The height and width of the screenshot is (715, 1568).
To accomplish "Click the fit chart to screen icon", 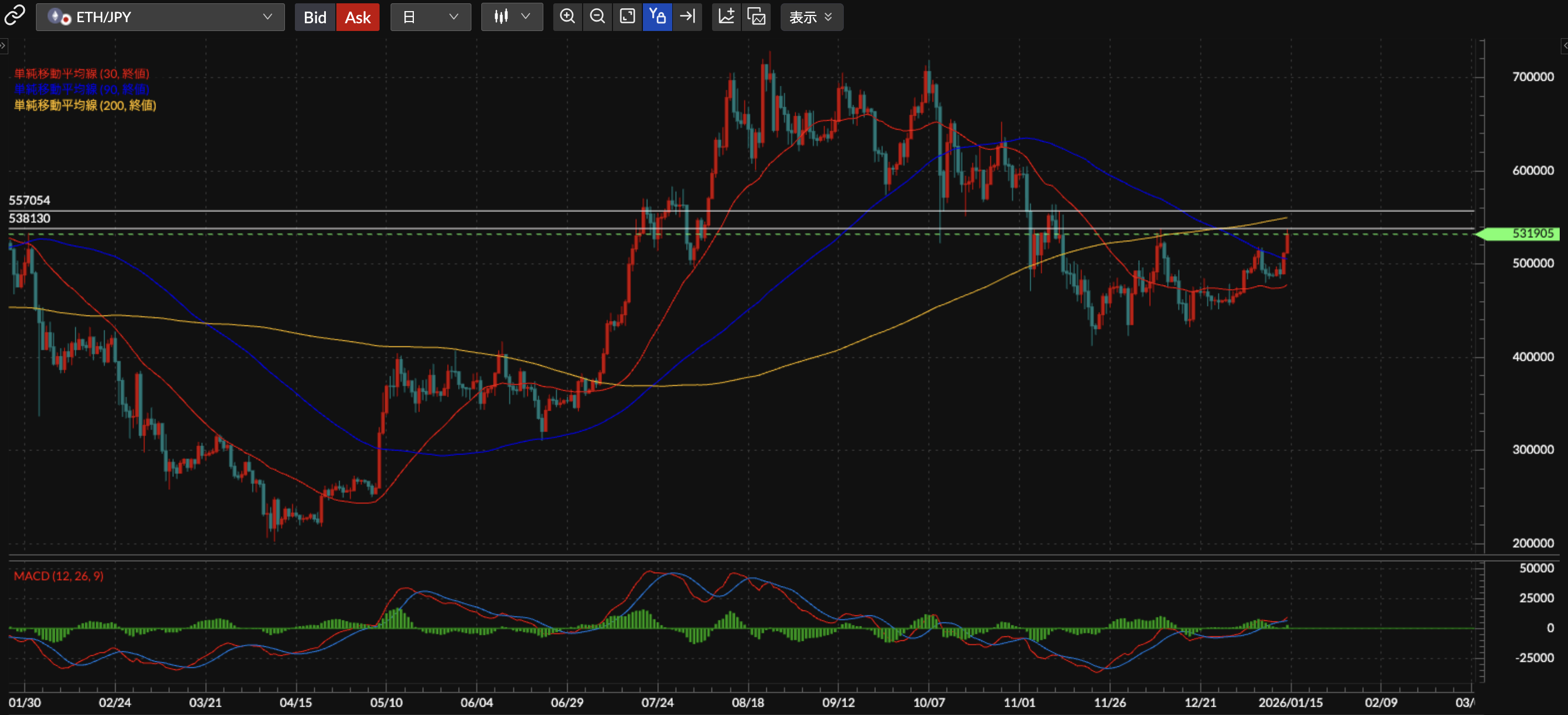I will pos(627,17).
